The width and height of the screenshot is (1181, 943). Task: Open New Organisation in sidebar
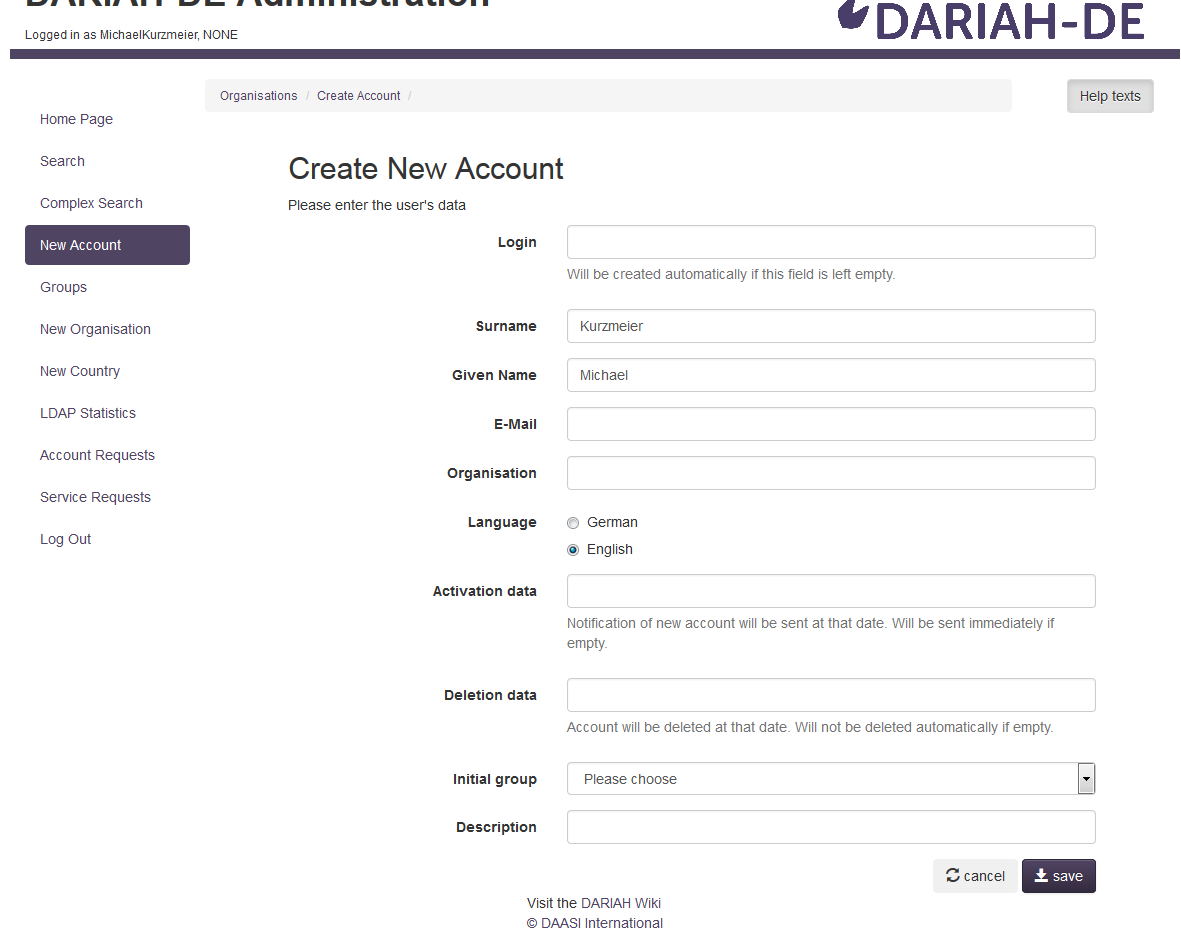tap(95, 329)
